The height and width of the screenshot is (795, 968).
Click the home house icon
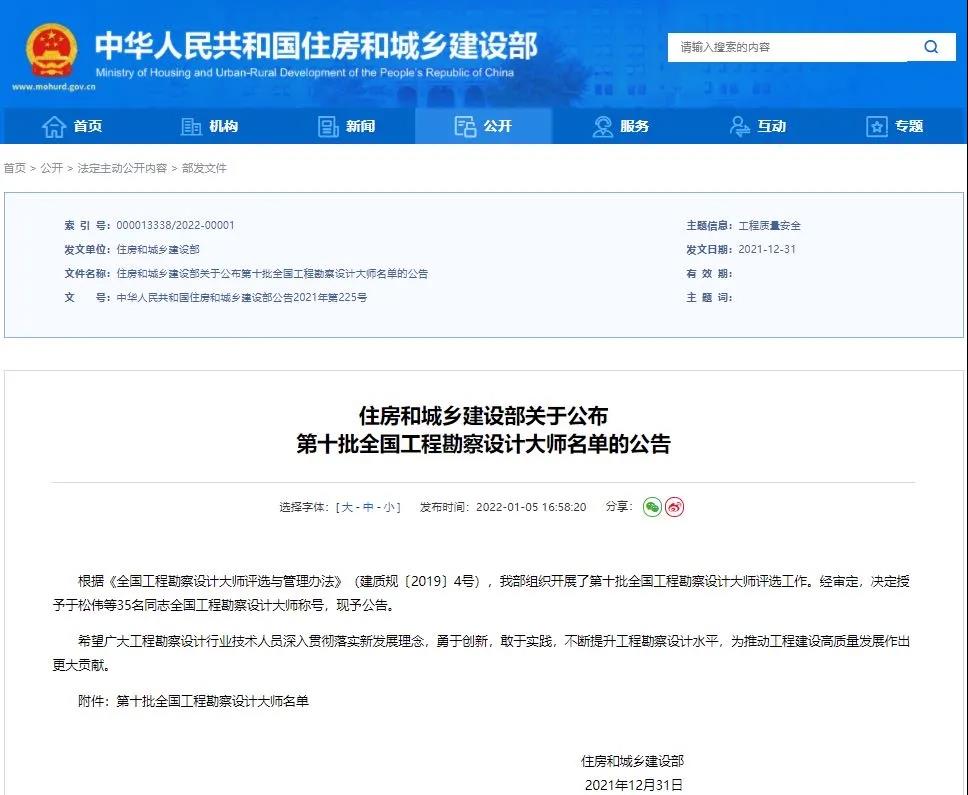pyautogui.click(x=54, y=127)
